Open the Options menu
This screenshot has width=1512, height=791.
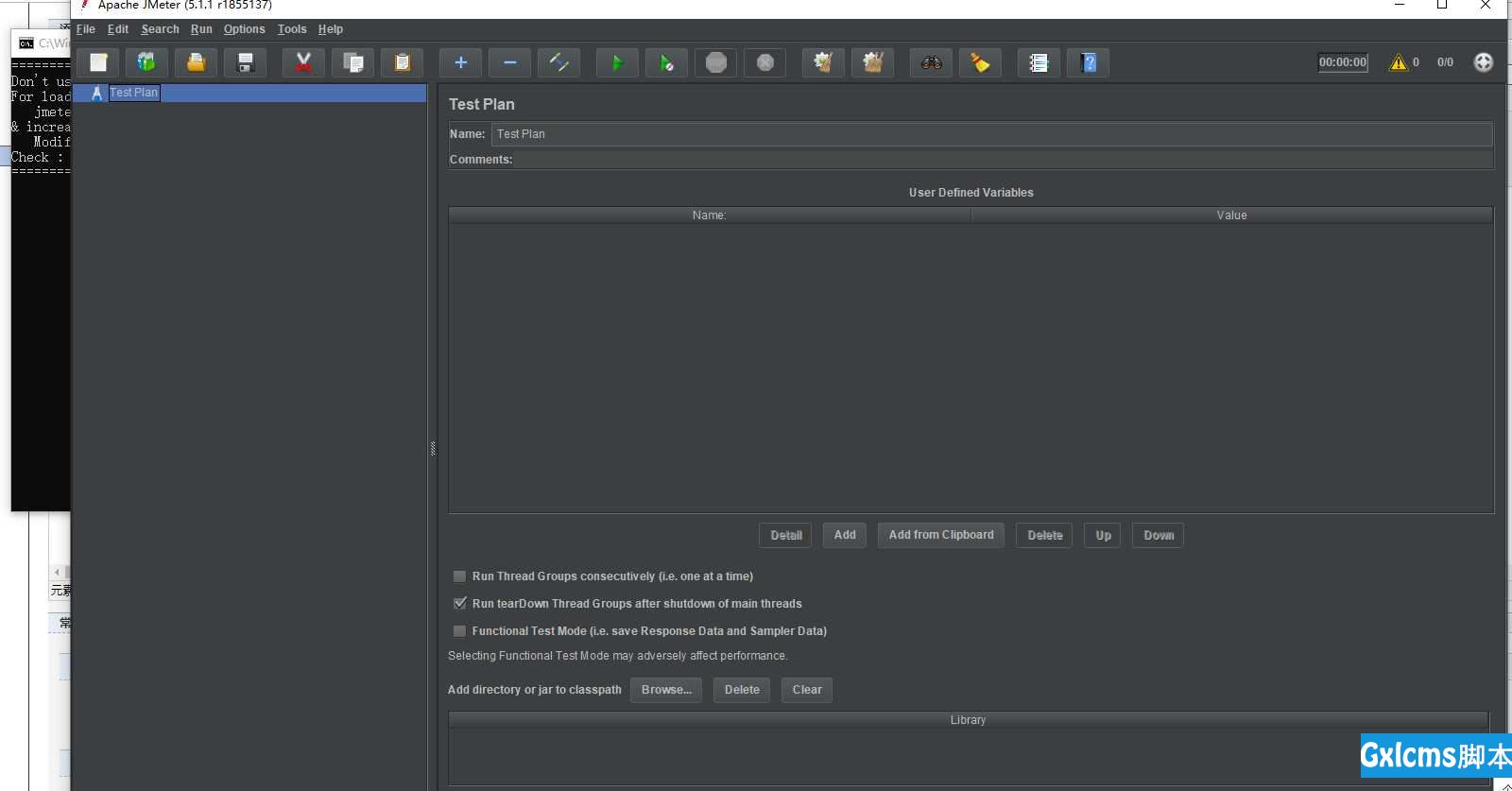pos(244,29)
